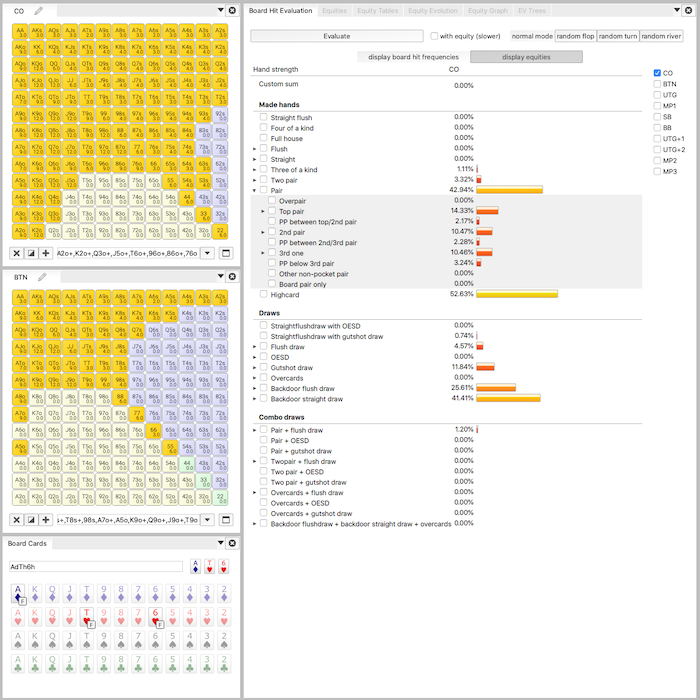
Task: Click the invert icon under the CO range grid
Action: click(x=31, y=253)
